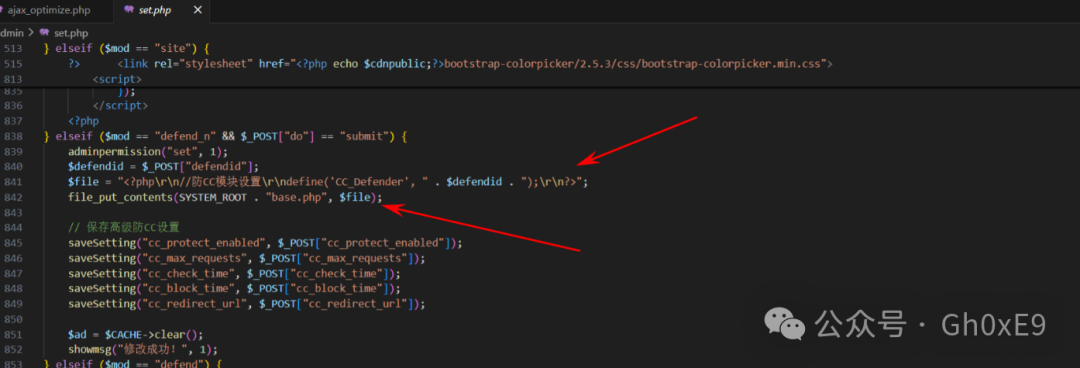1080x368 pixels.
Task: Click line number 838 in the gutter
Action: (x=13, y=136)
